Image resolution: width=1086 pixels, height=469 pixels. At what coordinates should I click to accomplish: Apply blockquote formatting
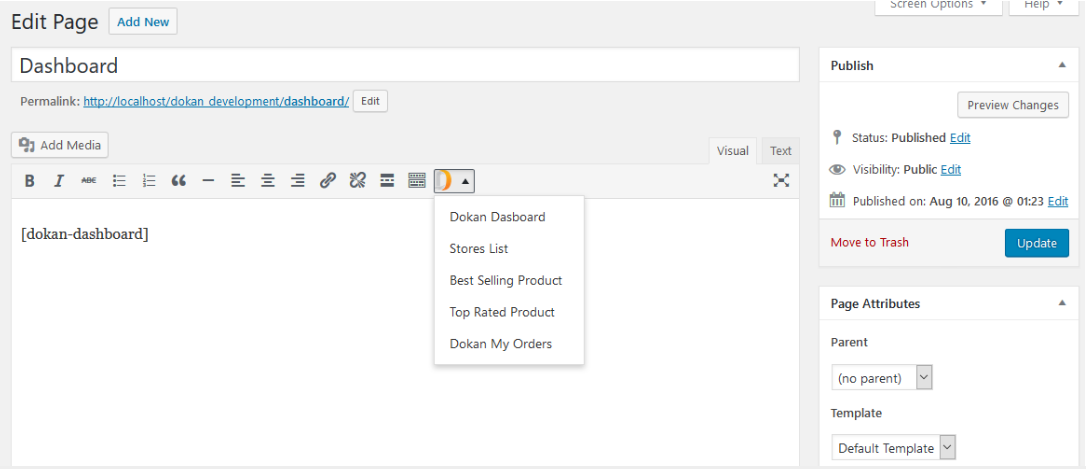pos(179,182)
